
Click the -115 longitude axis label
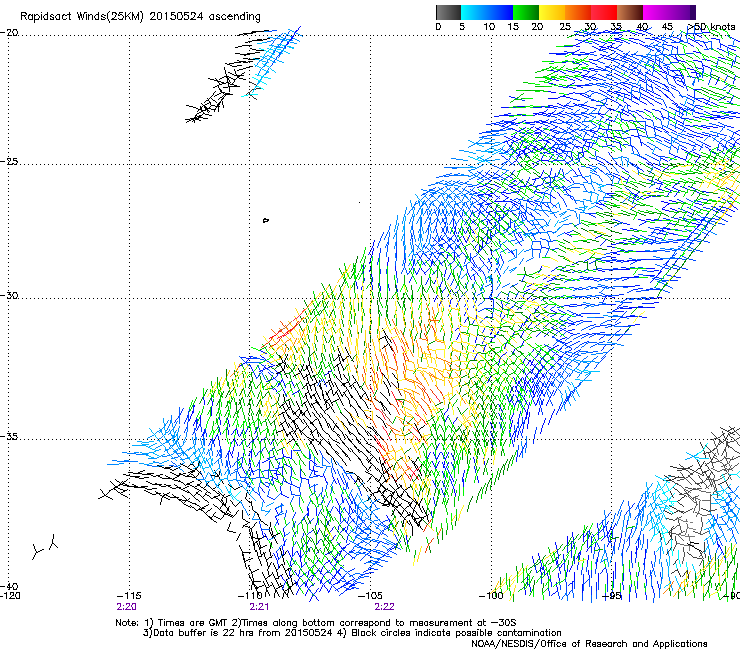pos(129,596)
